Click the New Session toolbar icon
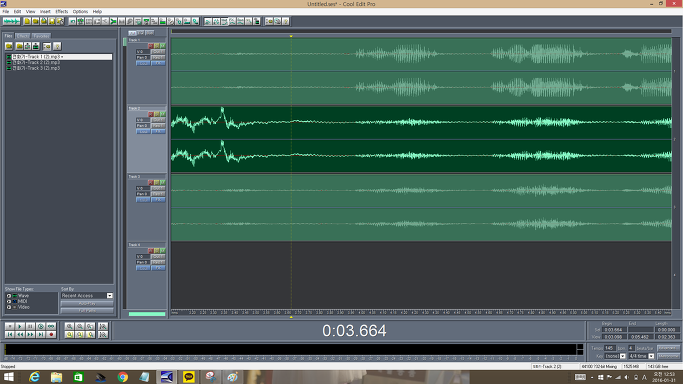This screenshot has width=683, height=384. [27, 21]
